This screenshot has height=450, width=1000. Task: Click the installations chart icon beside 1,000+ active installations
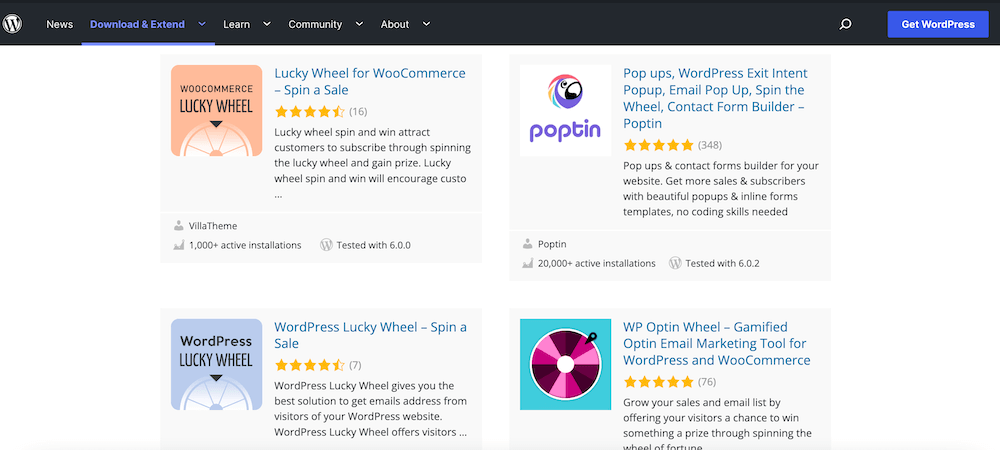pos(179,245)
